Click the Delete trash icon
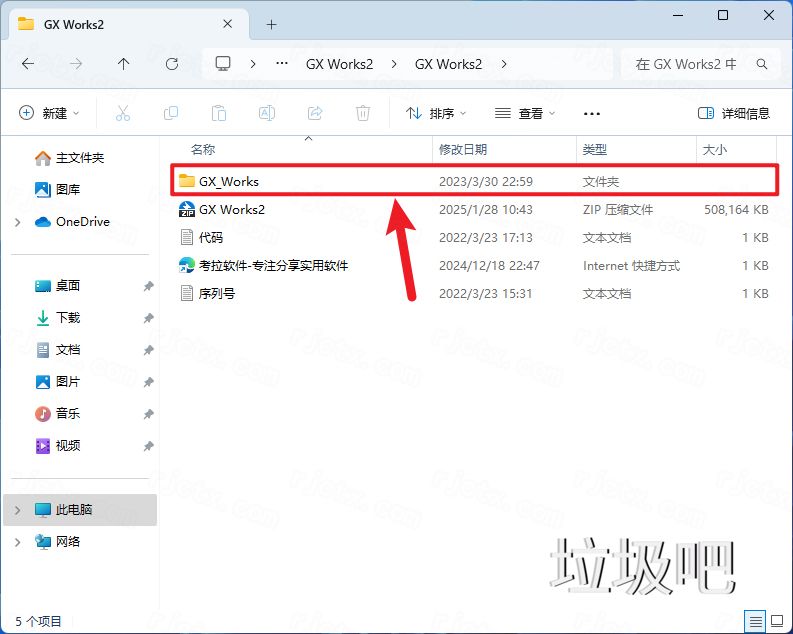The height and width of the screenshot is (634, 793). pos(363,113)
